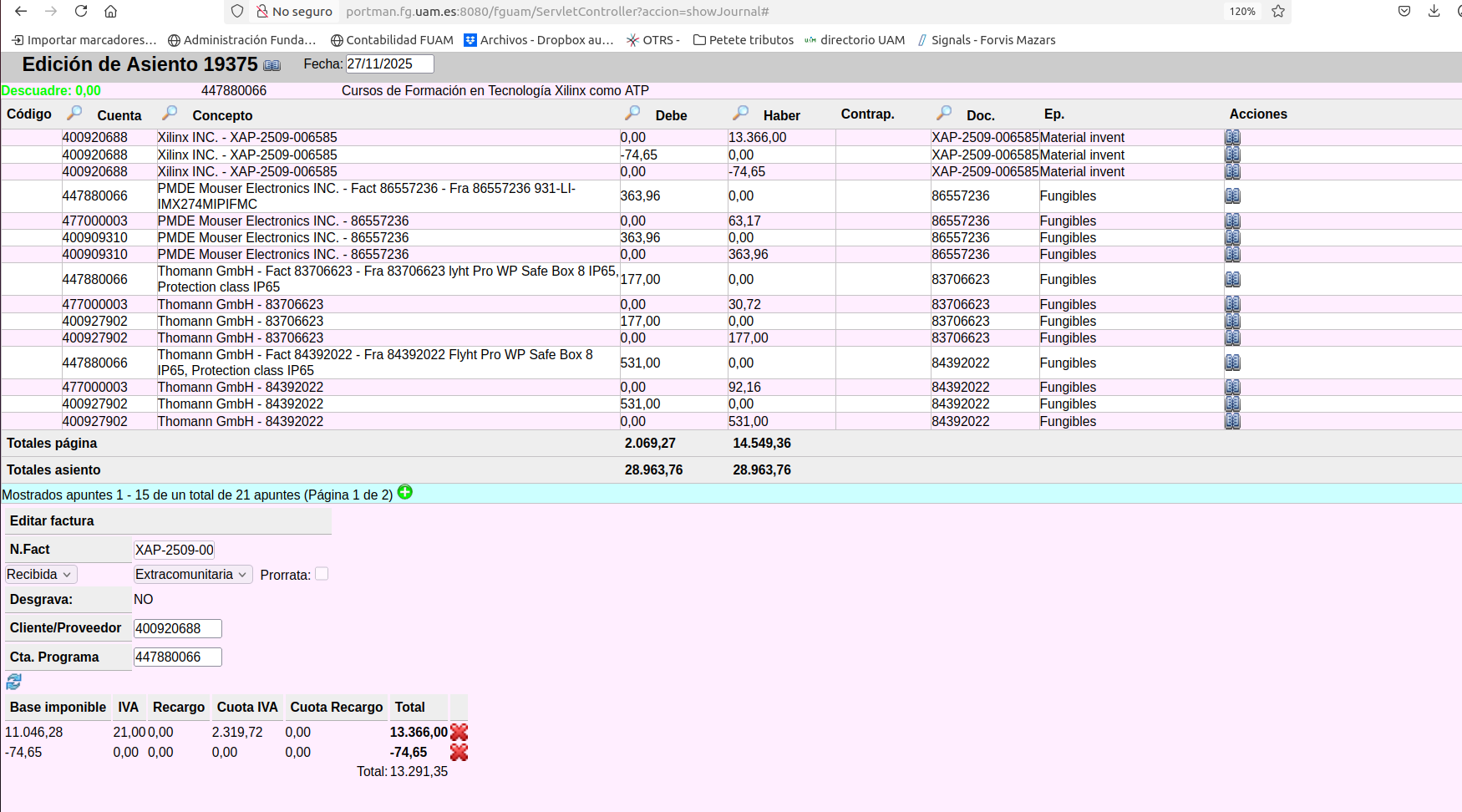Click the refresh icon below Cta. Programa
1462x812 pixels.
tap(13, 682)
